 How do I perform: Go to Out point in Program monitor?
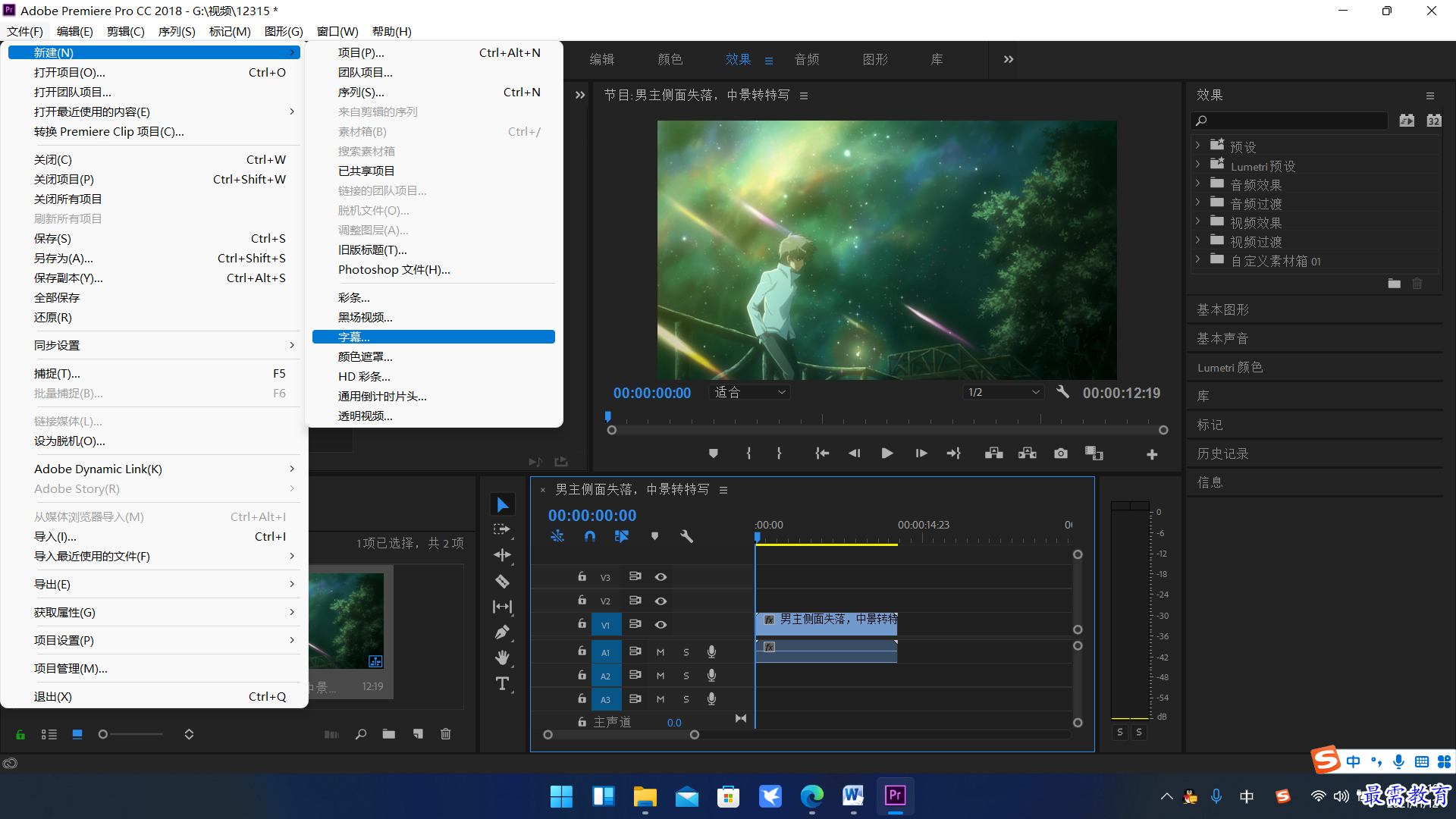pyautogui.click(x=954, y=453)
